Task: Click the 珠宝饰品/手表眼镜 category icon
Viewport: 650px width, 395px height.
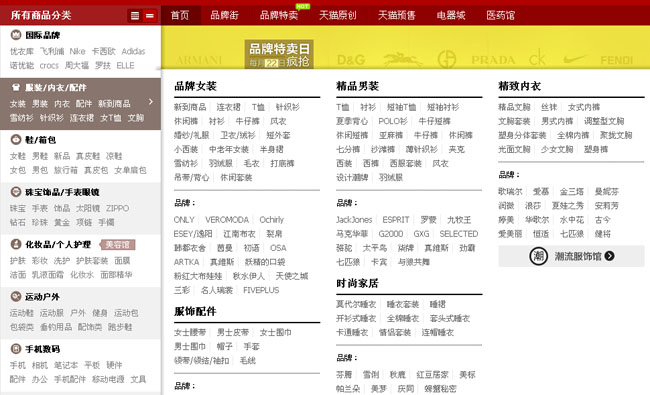Action: click(x=16, y=192)
